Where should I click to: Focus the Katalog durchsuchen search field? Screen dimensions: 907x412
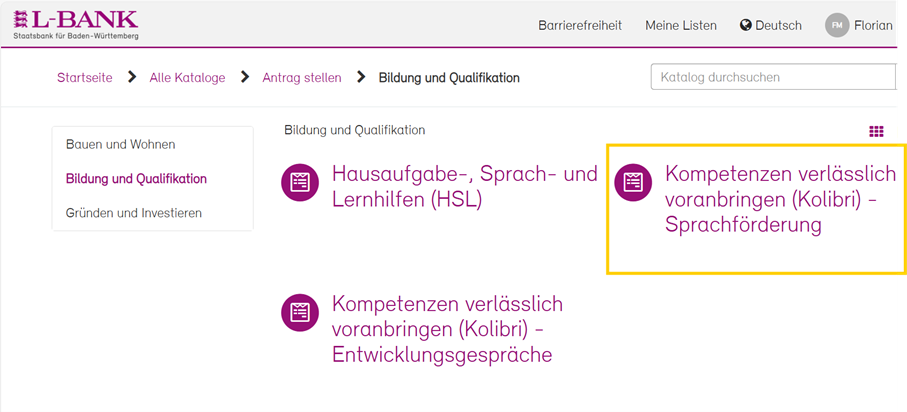click(772, 77)
